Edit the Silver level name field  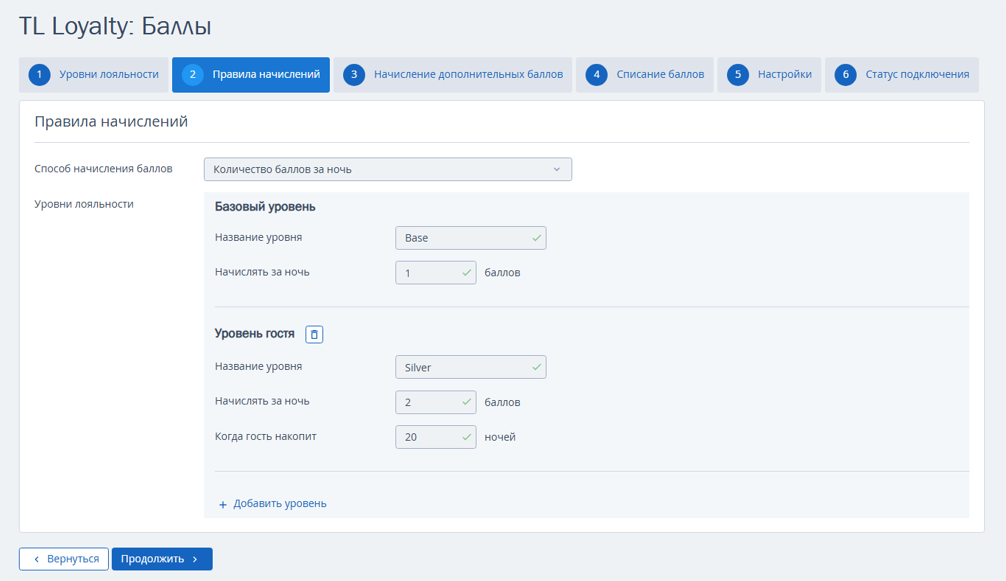(471, 367)
